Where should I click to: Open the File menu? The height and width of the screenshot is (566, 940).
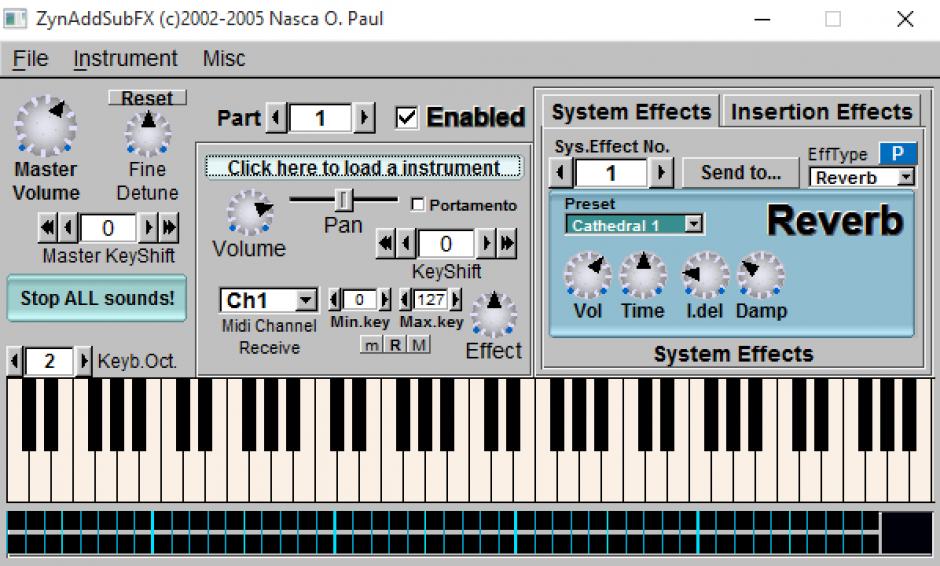[x=30, y=59]
